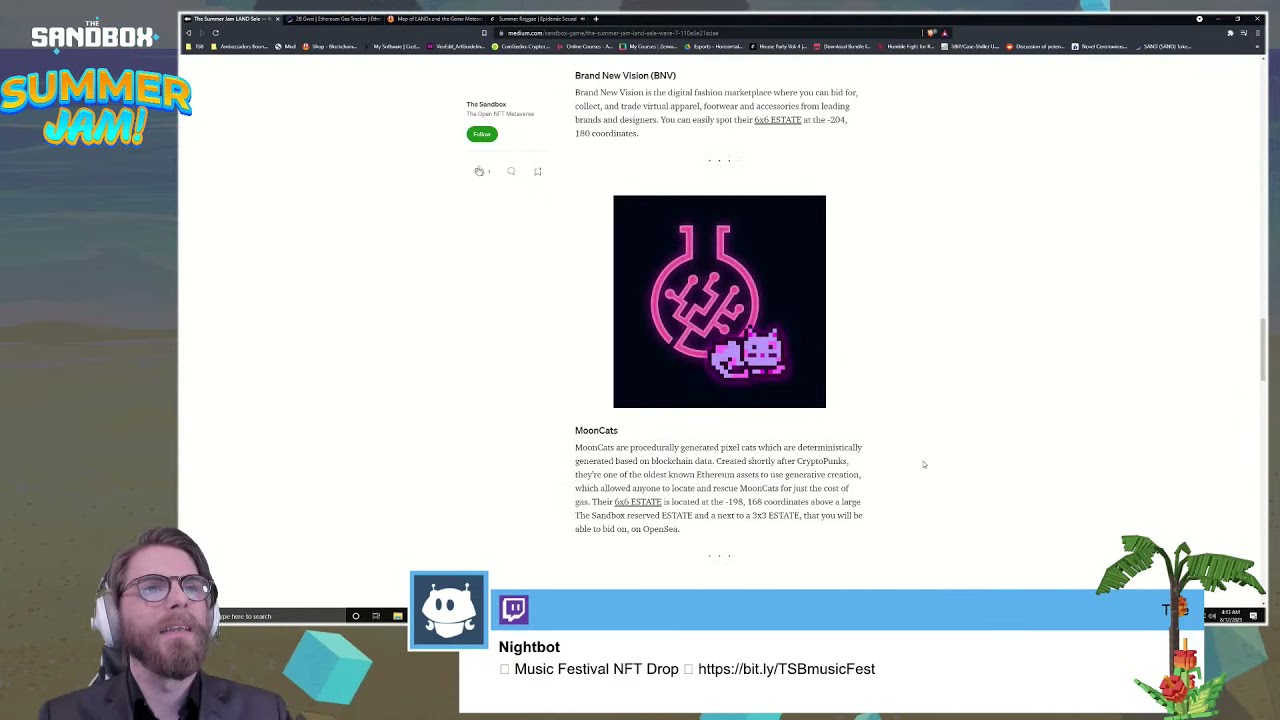Viewport: 1280px width, 720px height.
Task: Bookmark this page via the address bar bookmark icon
Action: click(x=484, y=33)
